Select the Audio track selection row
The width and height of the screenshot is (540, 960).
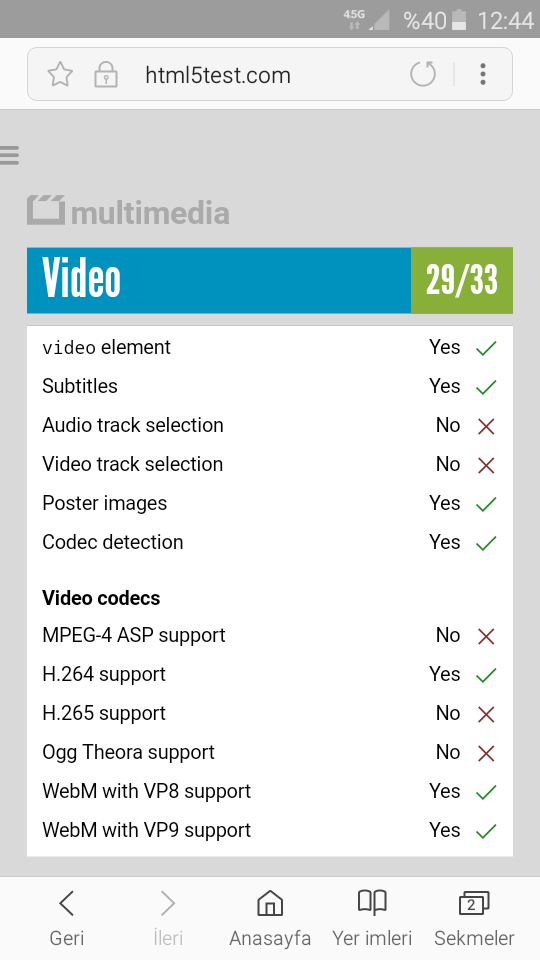coord(270,426)
